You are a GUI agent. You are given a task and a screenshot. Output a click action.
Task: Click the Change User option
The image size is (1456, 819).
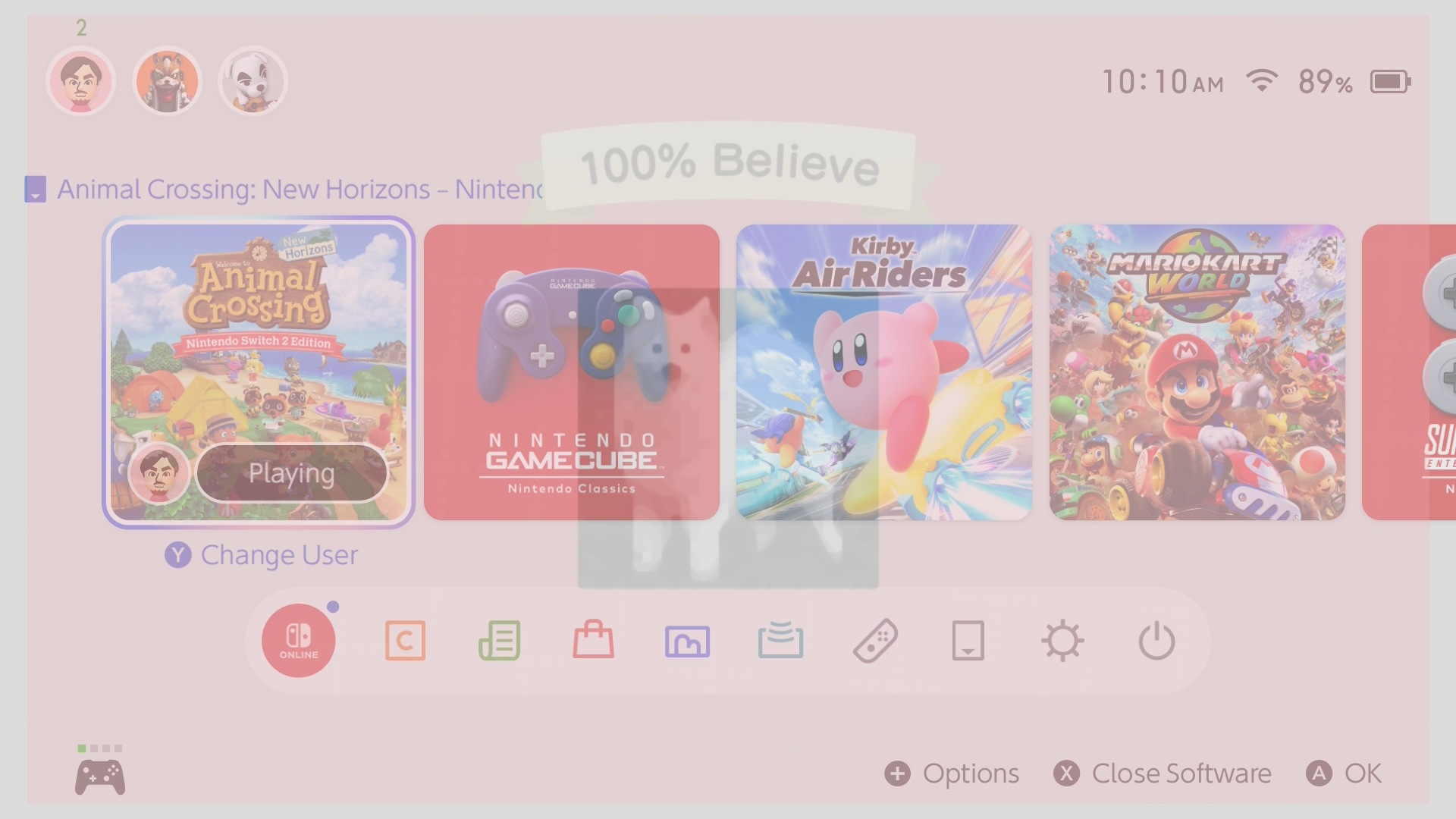[262, 555]
